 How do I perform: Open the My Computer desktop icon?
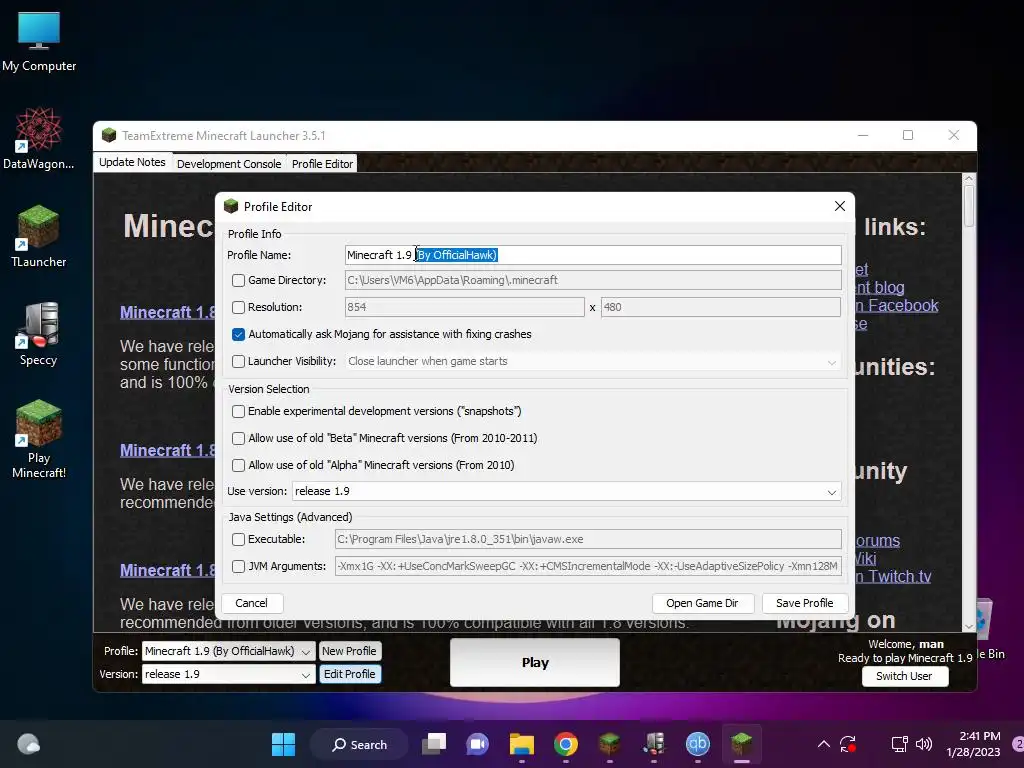click(x=39, y=40)
